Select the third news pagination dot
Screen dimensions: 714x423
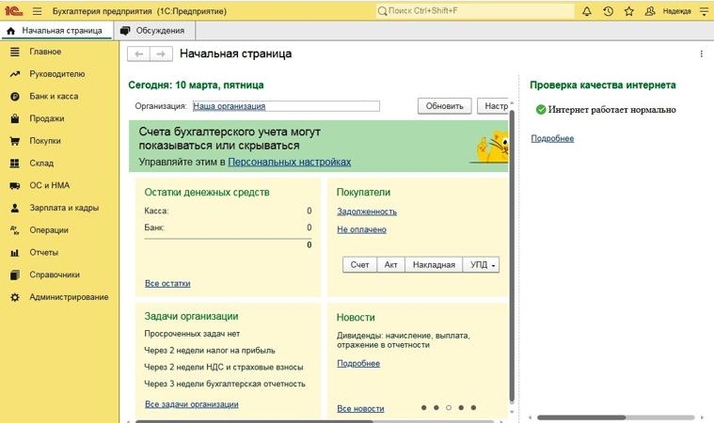pyautogui.click(x=448, y=408)
